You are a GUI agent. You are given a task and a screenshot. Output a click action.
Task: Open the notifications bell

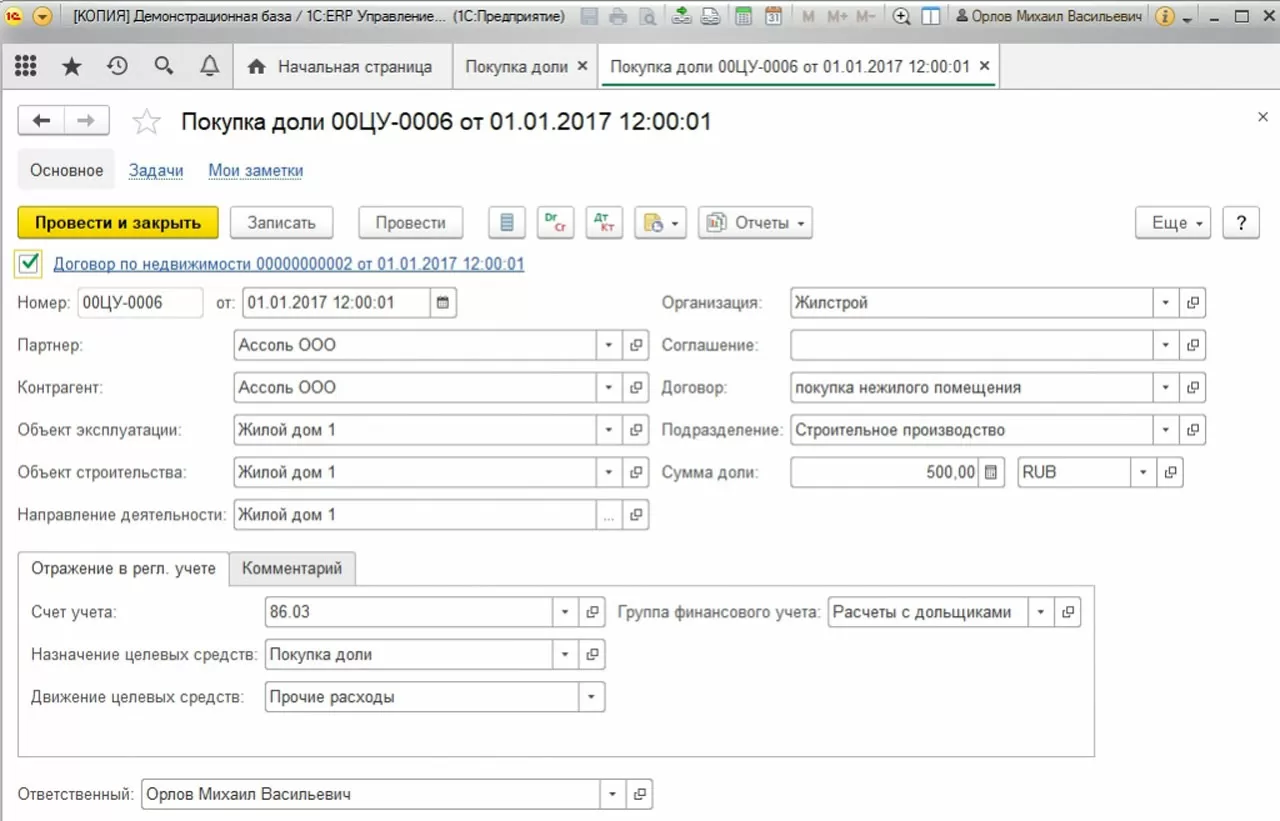[x=210, y=66]
